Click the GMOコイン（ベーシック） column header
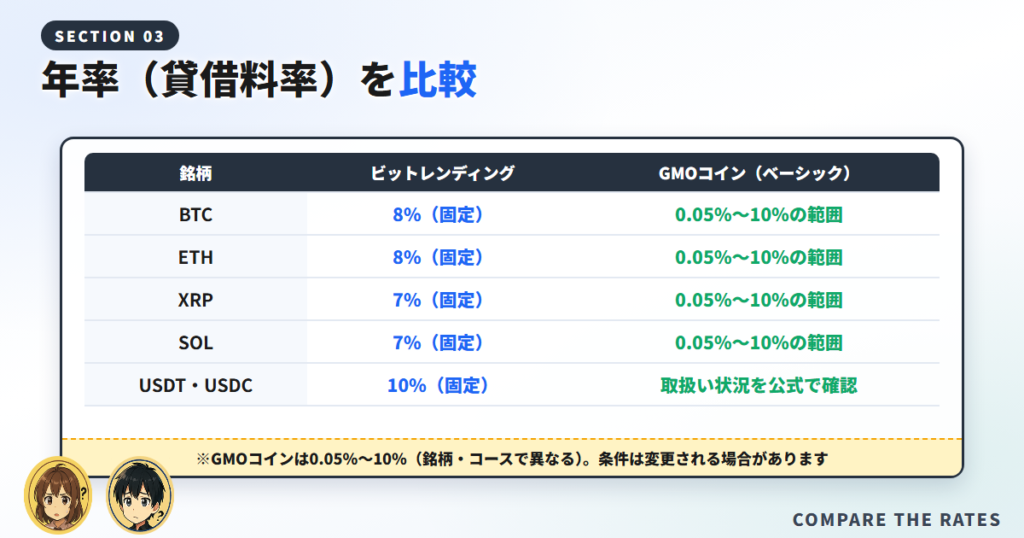 tap(758, 173)
